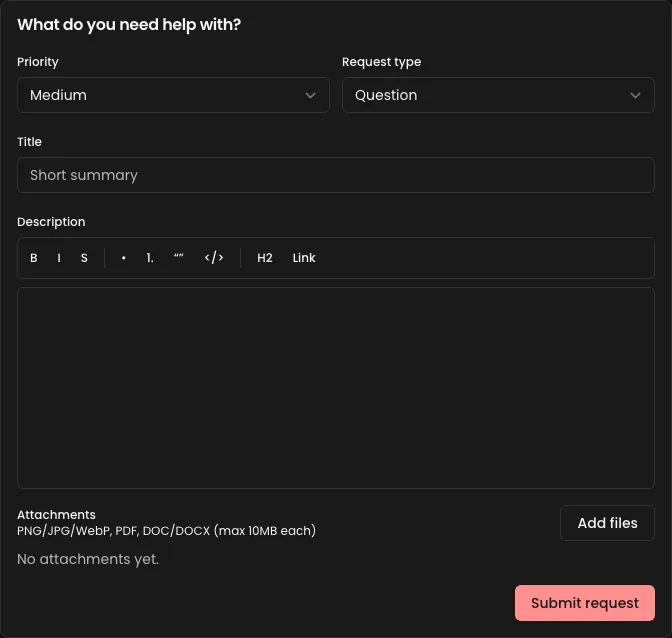Insert a block quote
Viewport: 672px width, 638px height.
point(179,258)
